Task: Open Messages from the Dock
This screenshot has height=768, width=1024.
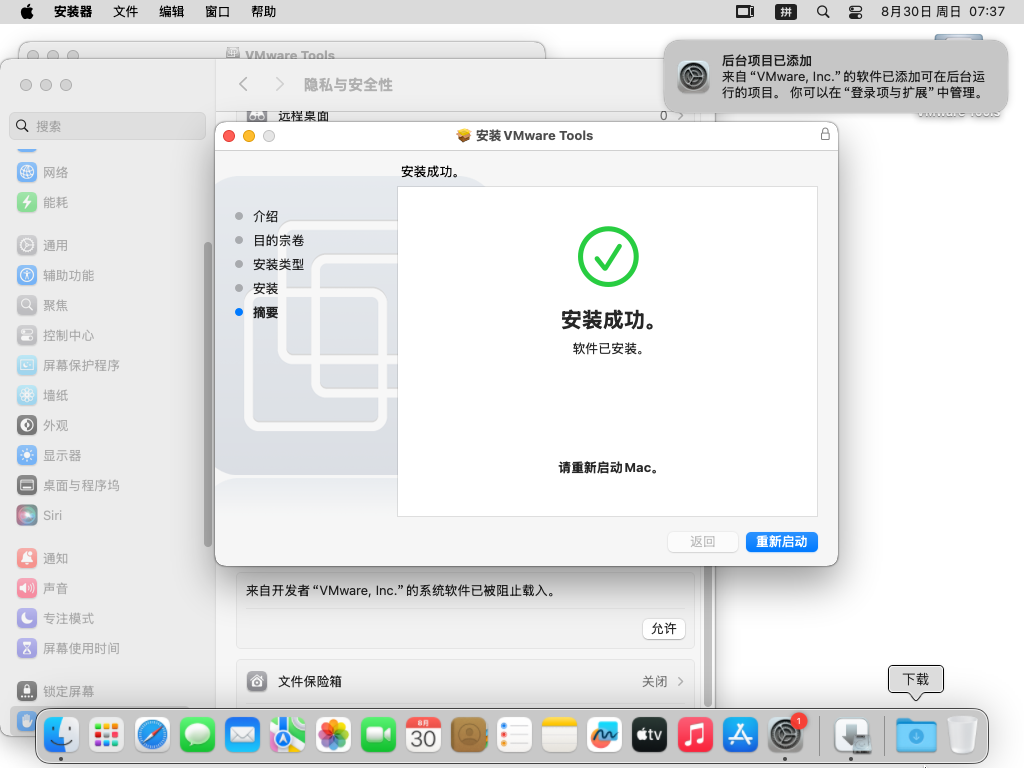Action: (x=197, y=735)
